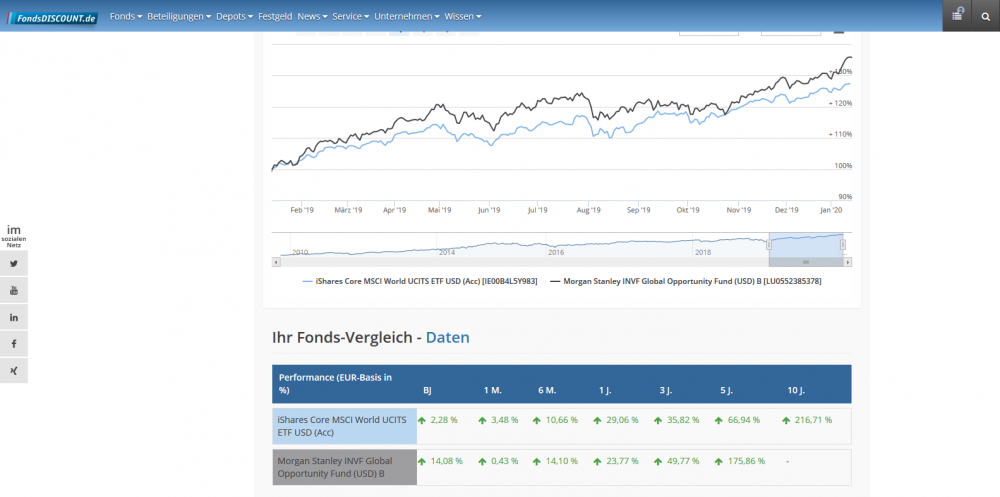Click the iShares 3,48 % value
Image resolution: width=1000 pixels, height=497 pixels.
click(x=504, y=420)
